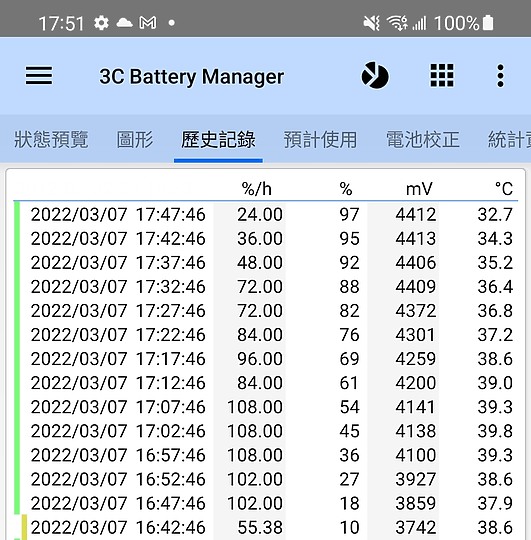Select the 17:22:46 history row
This screenshot has height=540, width=531.
tap(266, 335)
